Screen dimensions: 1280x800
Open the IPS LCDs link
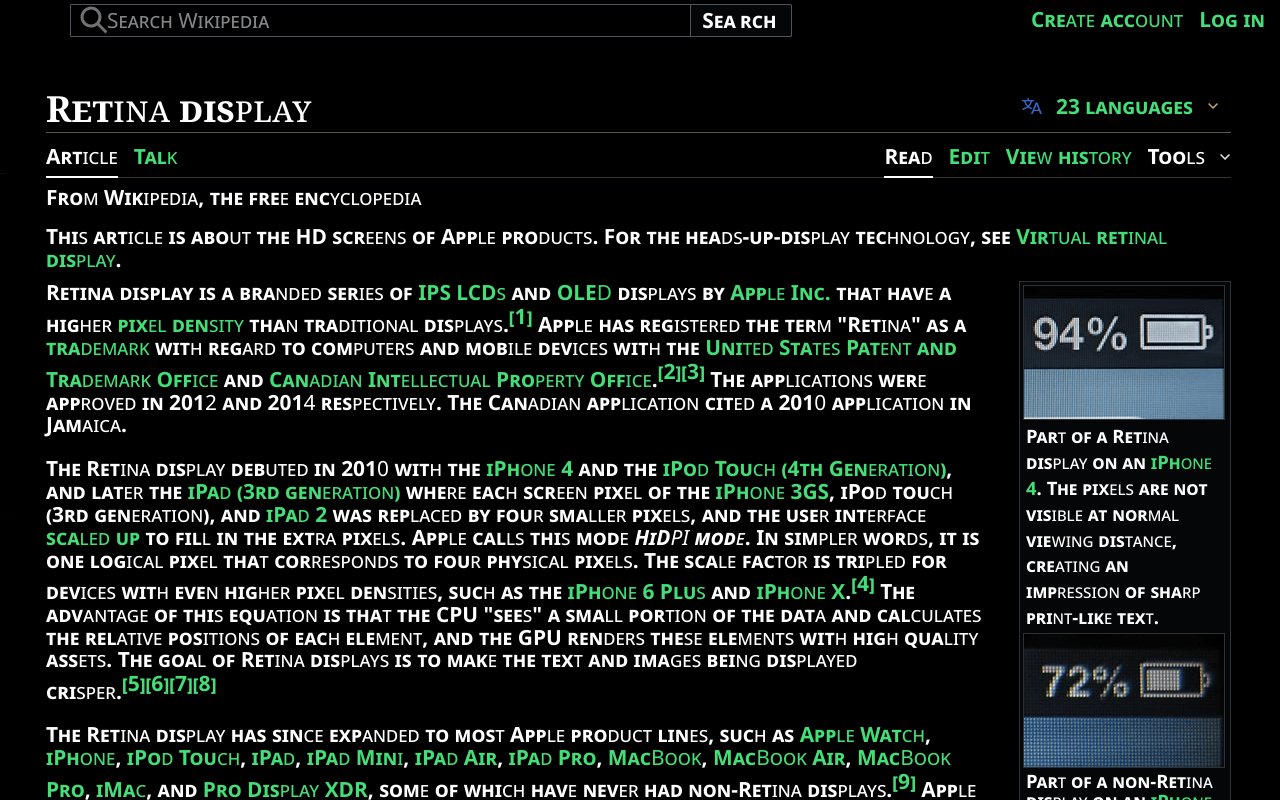coord(462,293)
